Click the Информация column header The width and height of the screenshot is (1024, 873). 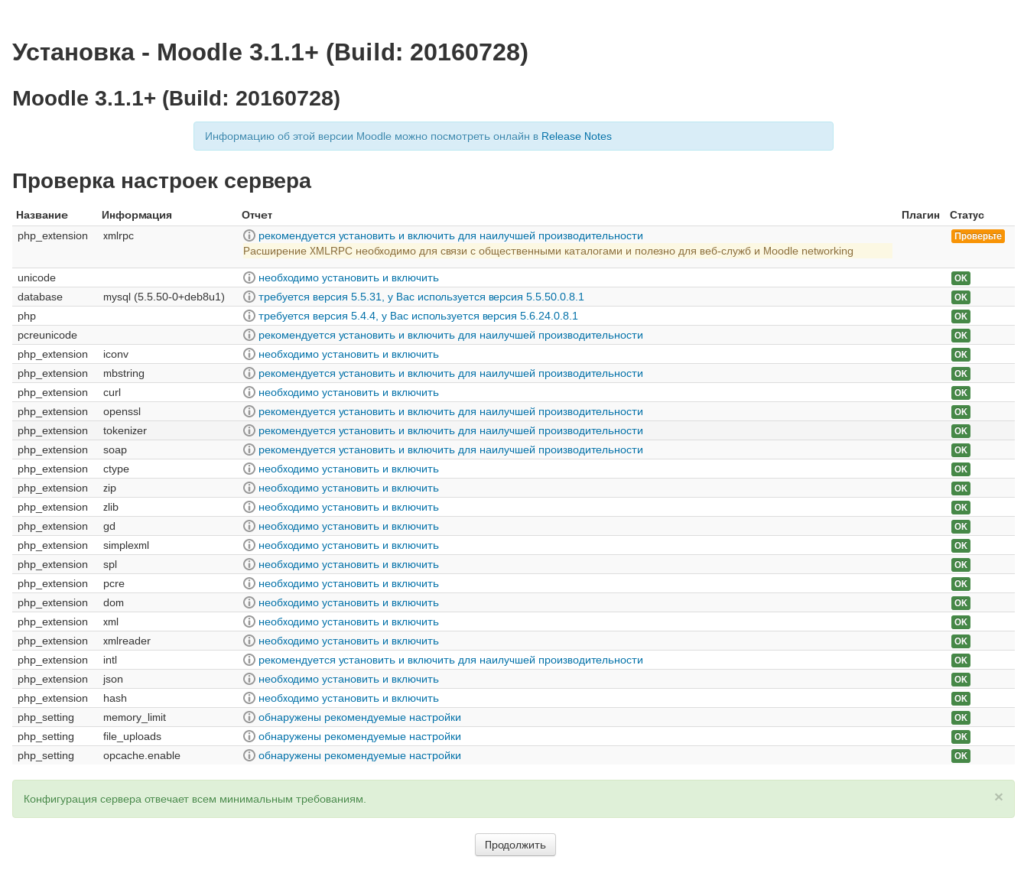point(136,215)
